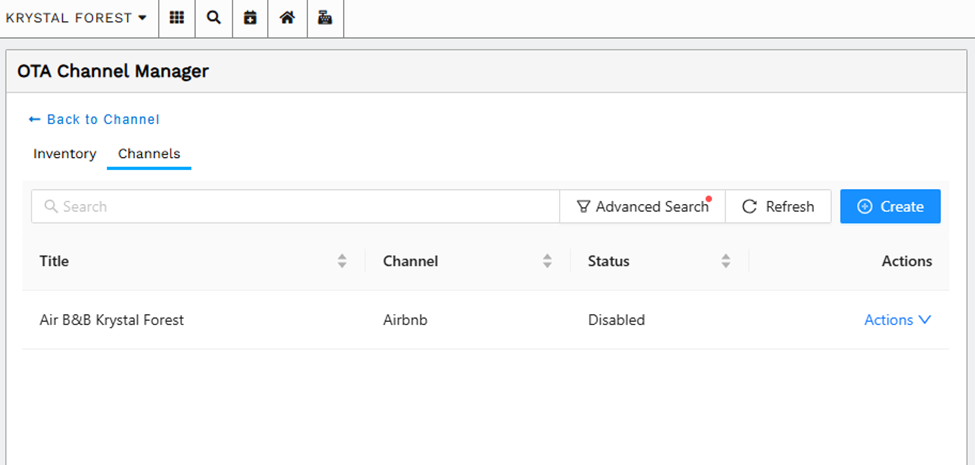Follow the Back to Channel link
Viewport: 975px width, 465px height.
[x=94, y=119]
